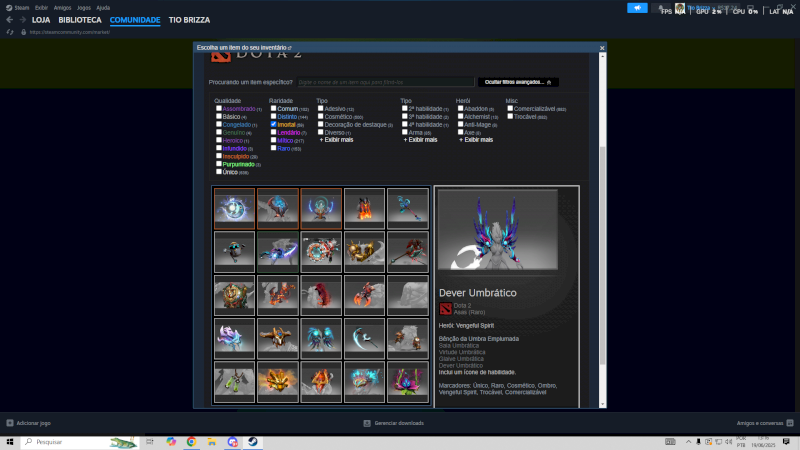
Task: Enable the Comercializável filter checkbox
Action: [510, 108]
